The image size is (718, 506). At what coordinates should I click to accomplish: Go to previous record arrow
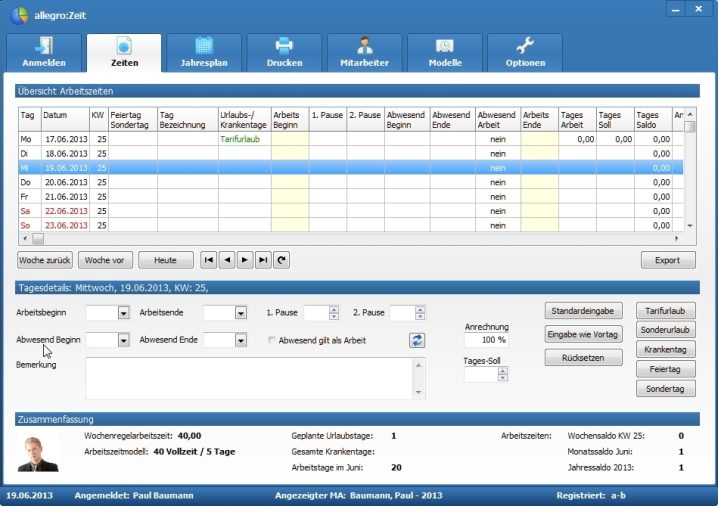click(x=227, y=260)
